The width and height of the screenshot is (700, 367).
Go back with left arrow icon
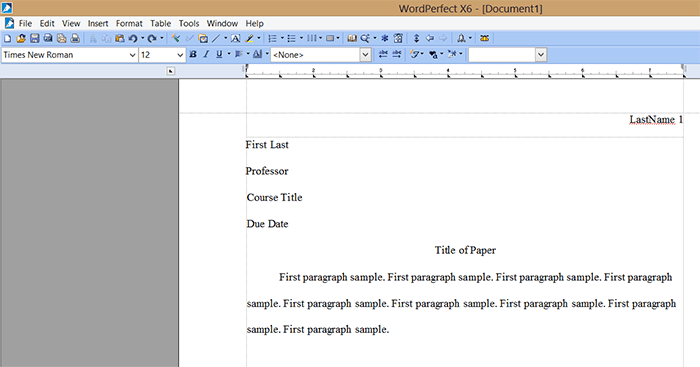pyautogui.click(x=429, y=38)
